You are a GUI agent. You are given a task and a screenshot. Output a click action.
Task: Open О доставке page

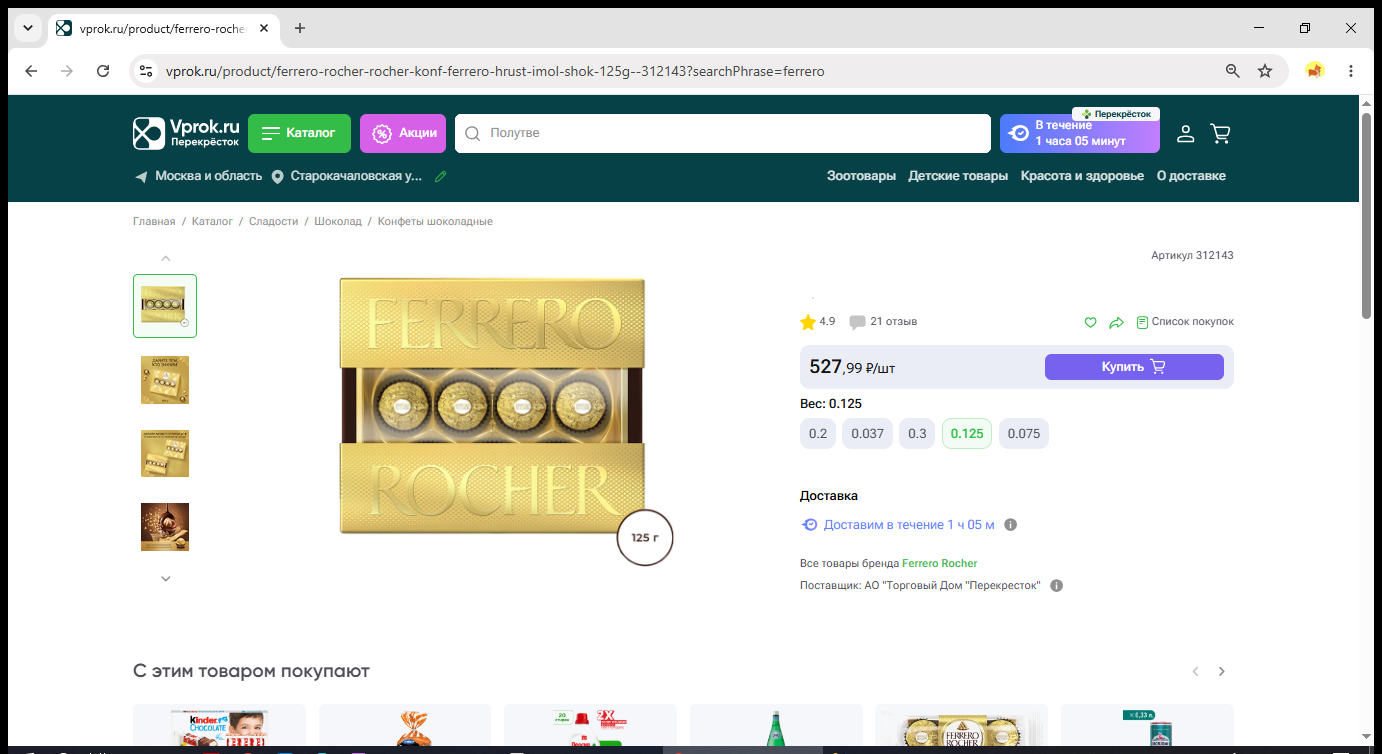click(1191, 176)
